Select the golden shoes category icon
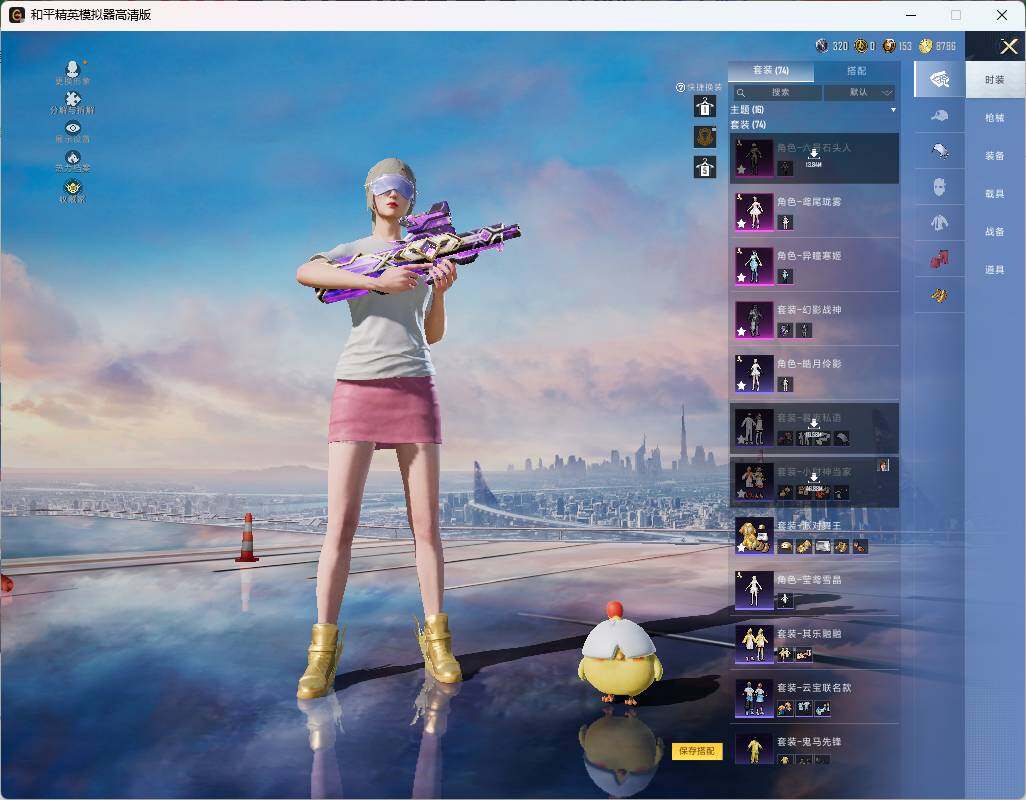1026x800 pixels. tap(940, 296)
